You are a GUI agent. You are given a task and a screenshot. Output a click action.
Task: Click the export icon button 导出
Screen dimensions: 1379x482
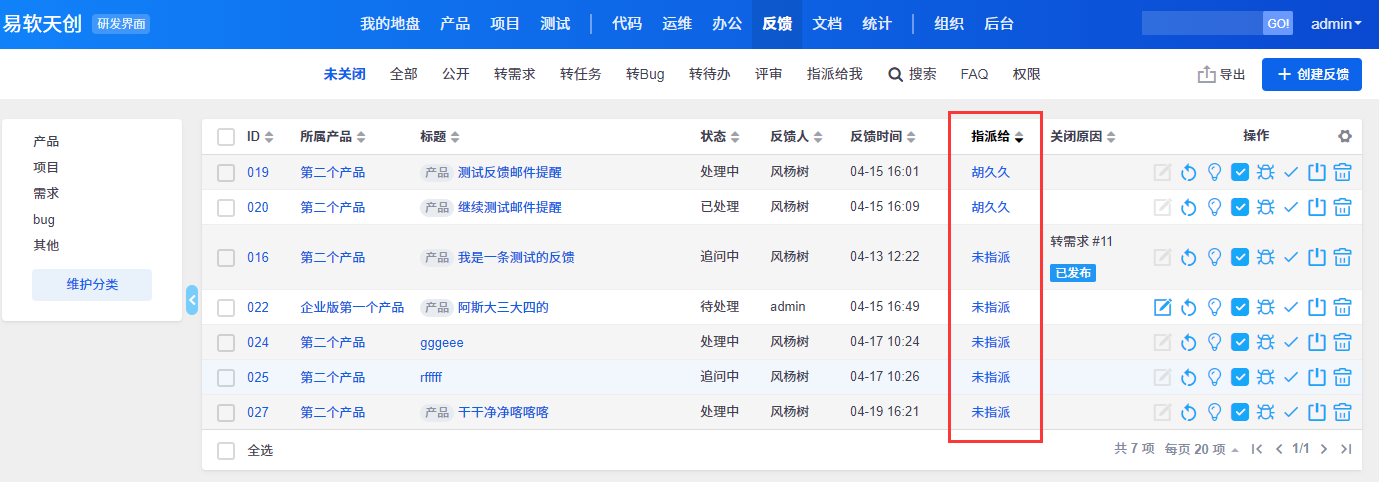coord(1221,74)
